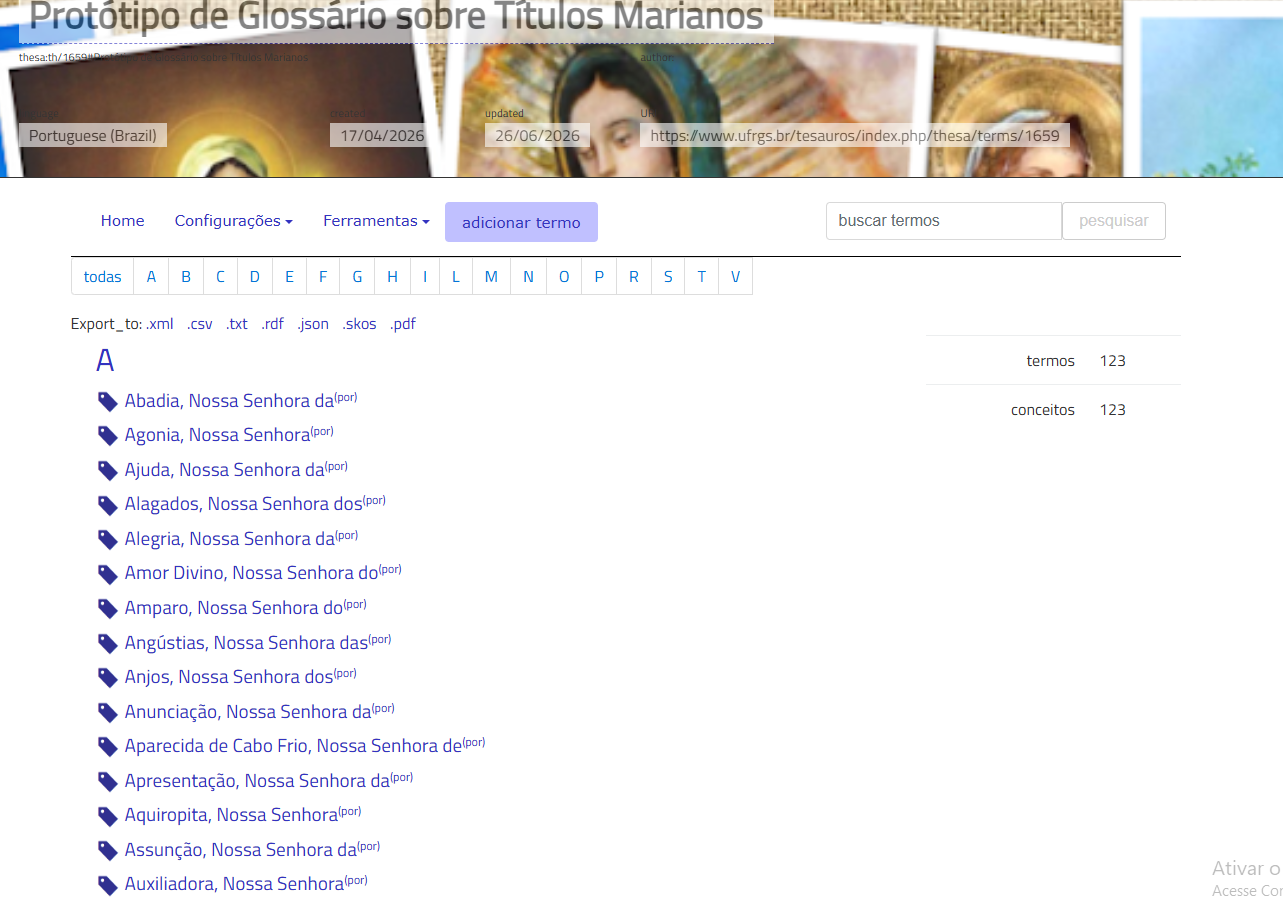The width and height of the screenshot is (1283, 921).
Task: Filter terms by letter C
Action: pyautogui.click(x=220, y=277)
